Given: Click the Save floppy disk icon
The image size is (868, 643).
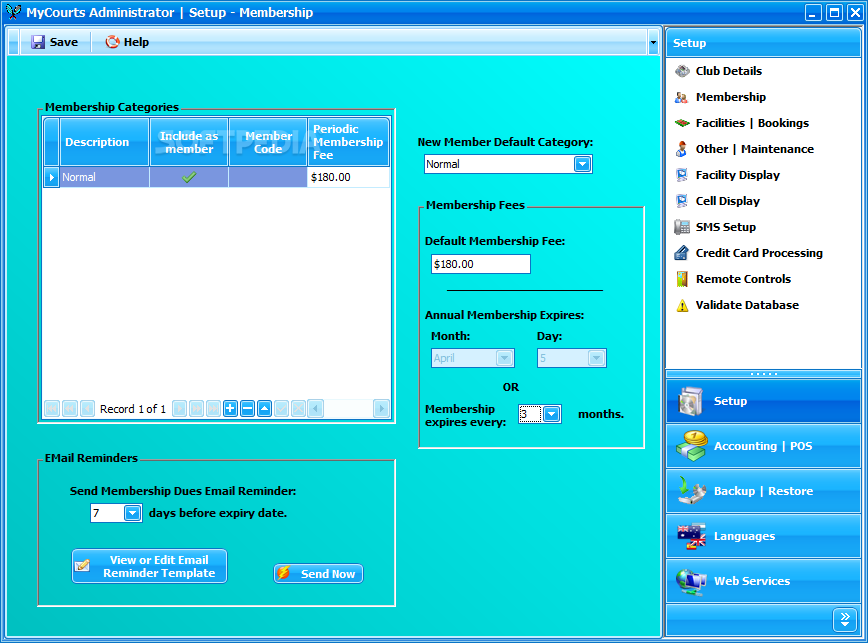Looking at the screenshot, I should (x=38, y=42).
